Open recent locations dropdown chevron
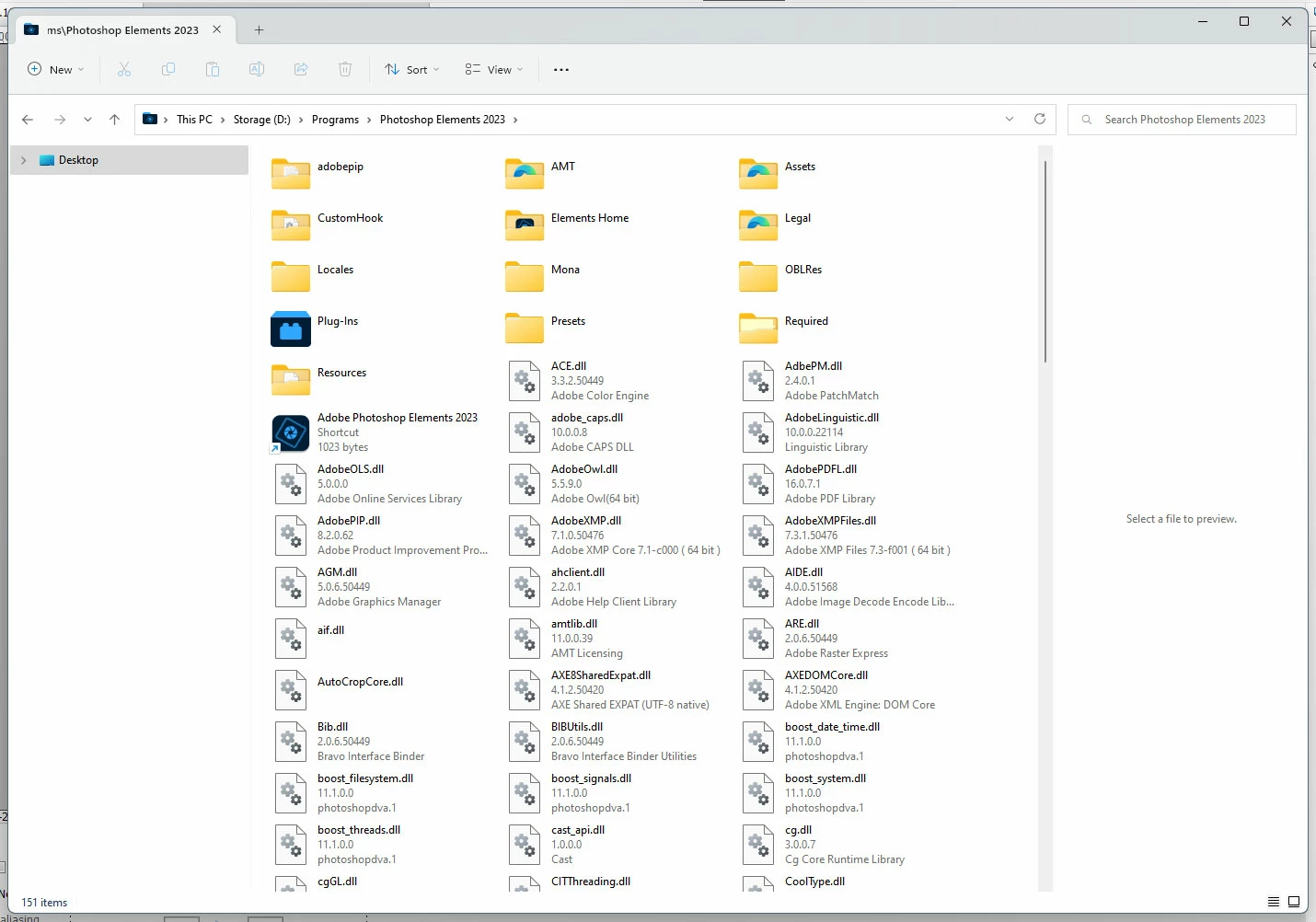Screen dimensions: 1316x922 [x=87, y=120]
